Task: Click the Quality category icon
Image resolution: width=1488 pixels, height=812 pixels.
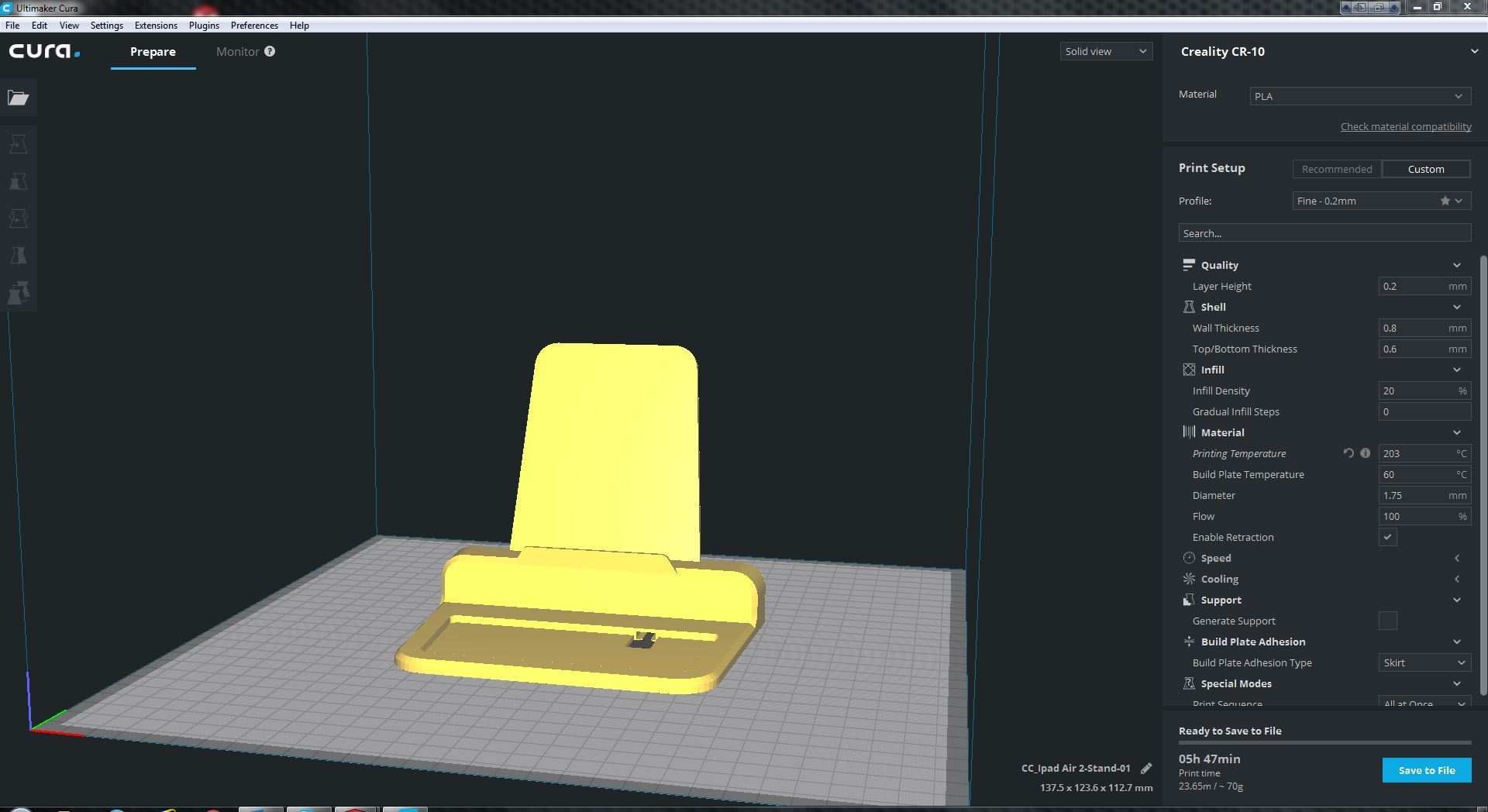Action: [1189, 265]
